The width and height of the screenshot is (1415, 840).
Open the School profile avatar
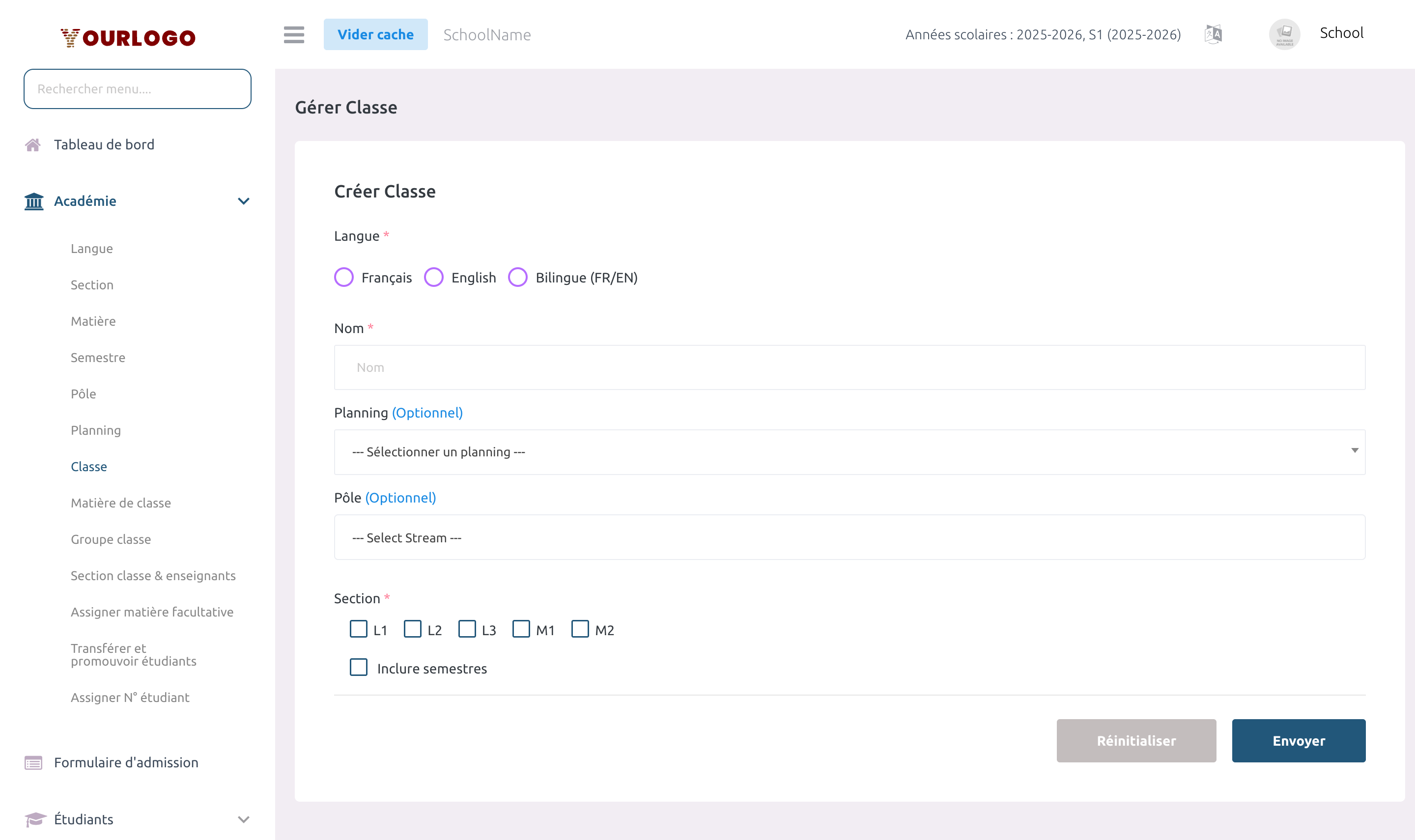click(x=1284, y=34)
